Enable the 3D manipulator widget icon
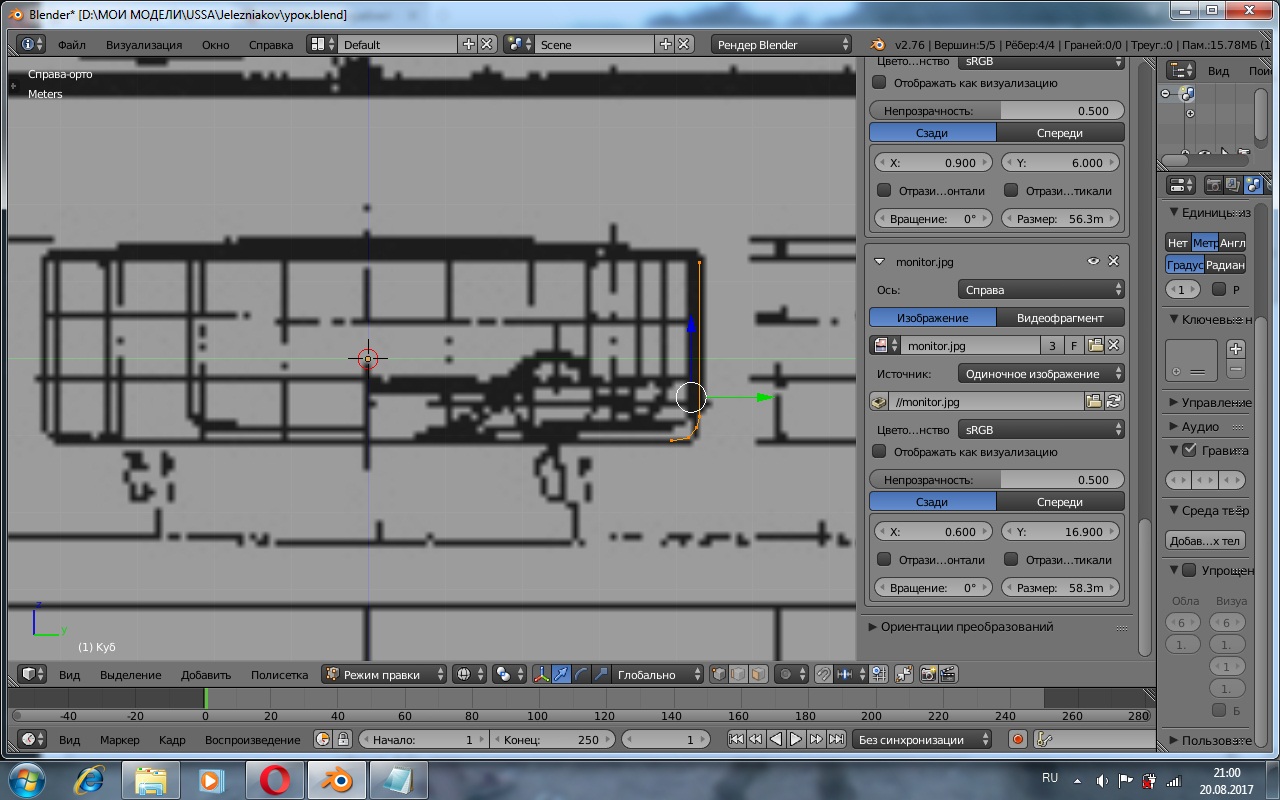 pos(541,674)
